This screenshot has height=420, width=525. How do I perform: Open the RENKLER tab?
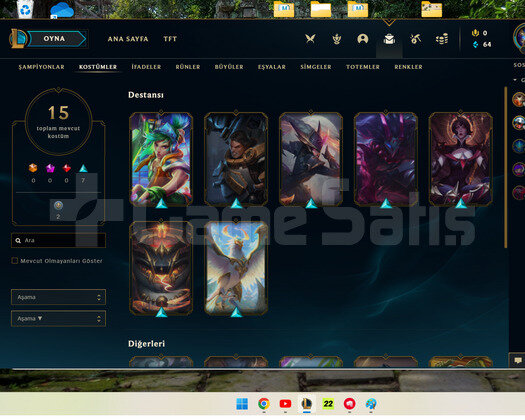(x=408, y=67)
